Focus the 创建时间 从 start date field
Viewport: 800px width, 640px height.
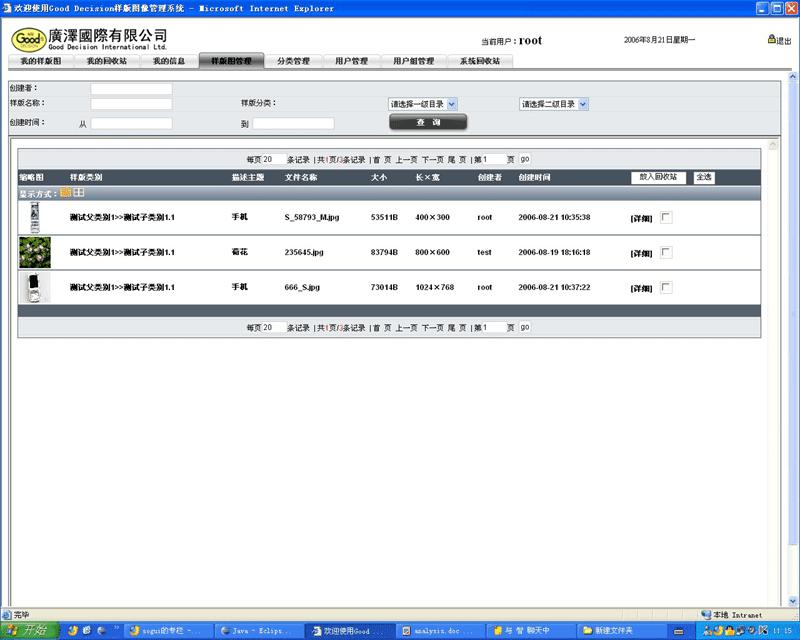coord(132,124)
